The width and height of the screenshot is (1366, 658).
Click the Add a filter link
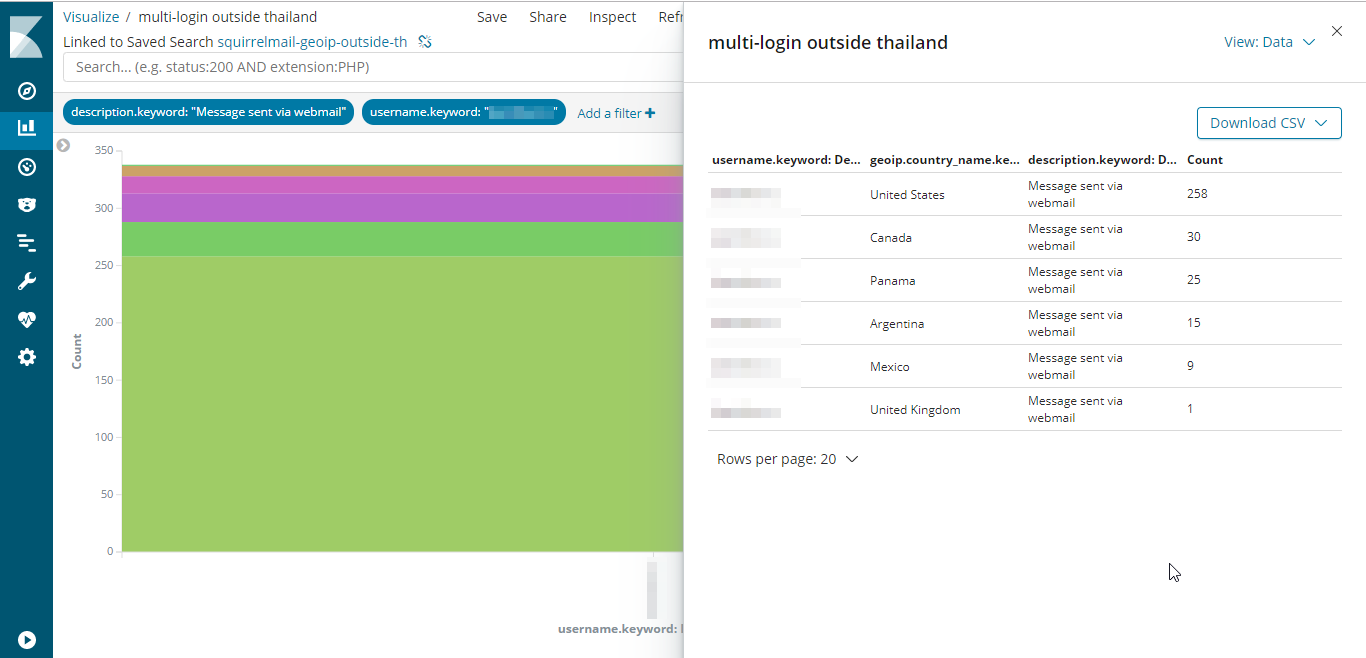[616, 113]
